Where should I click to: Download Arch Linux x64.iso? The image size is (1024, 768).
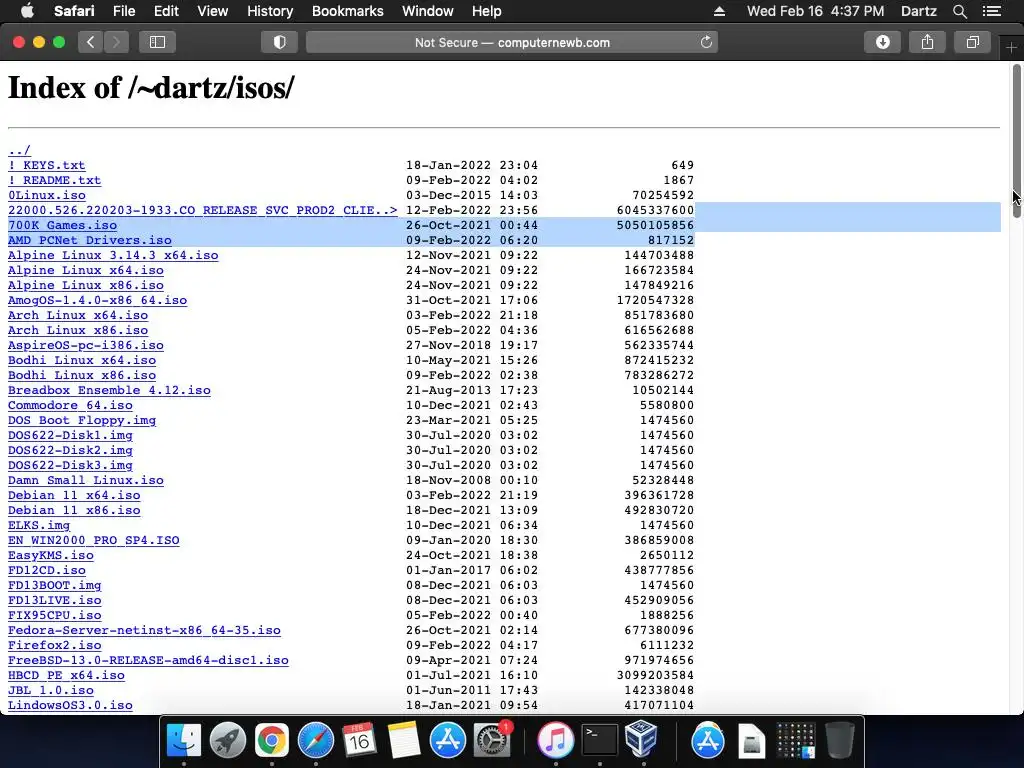(78, 315)
